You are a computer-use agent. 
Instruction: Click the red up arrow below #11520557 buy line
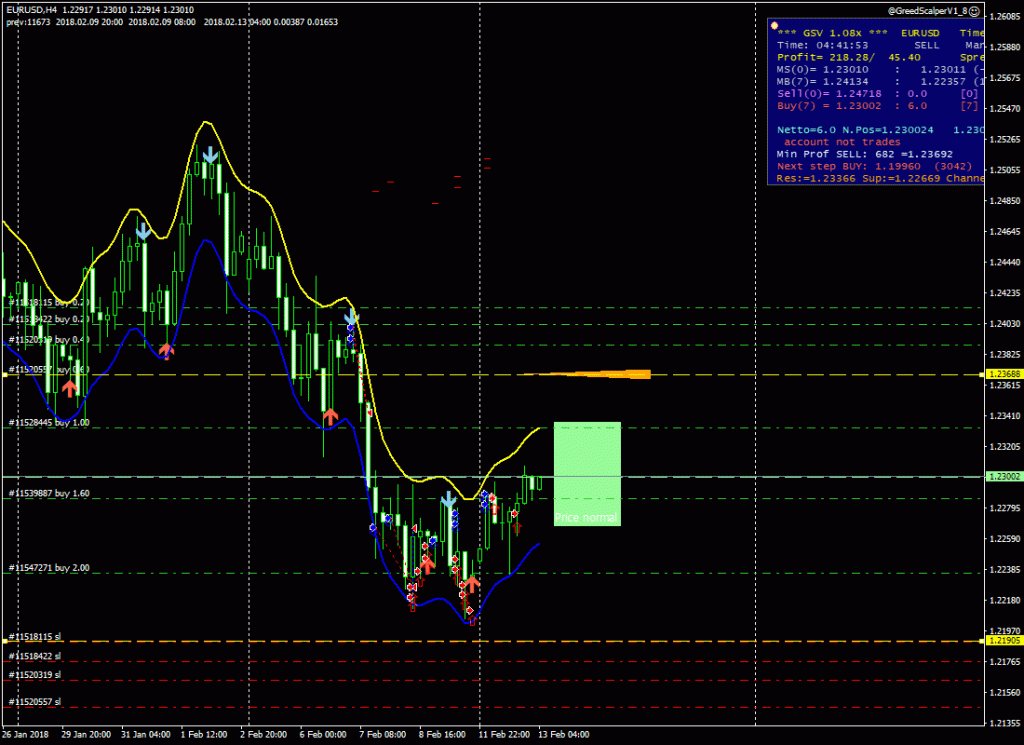69,388
